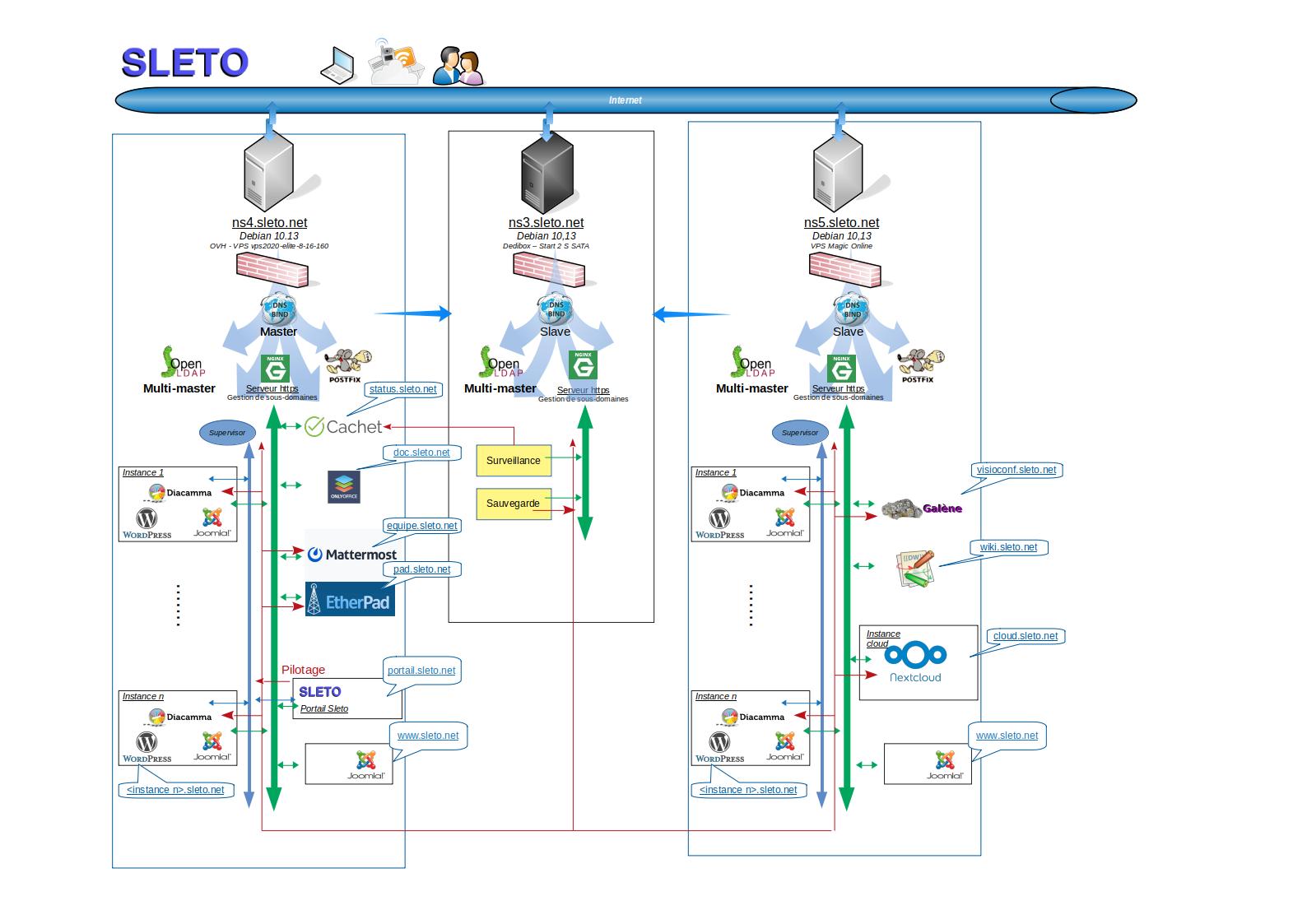Select the black ns3 server icon
The image size is (1307, 924).
(547, 178)
